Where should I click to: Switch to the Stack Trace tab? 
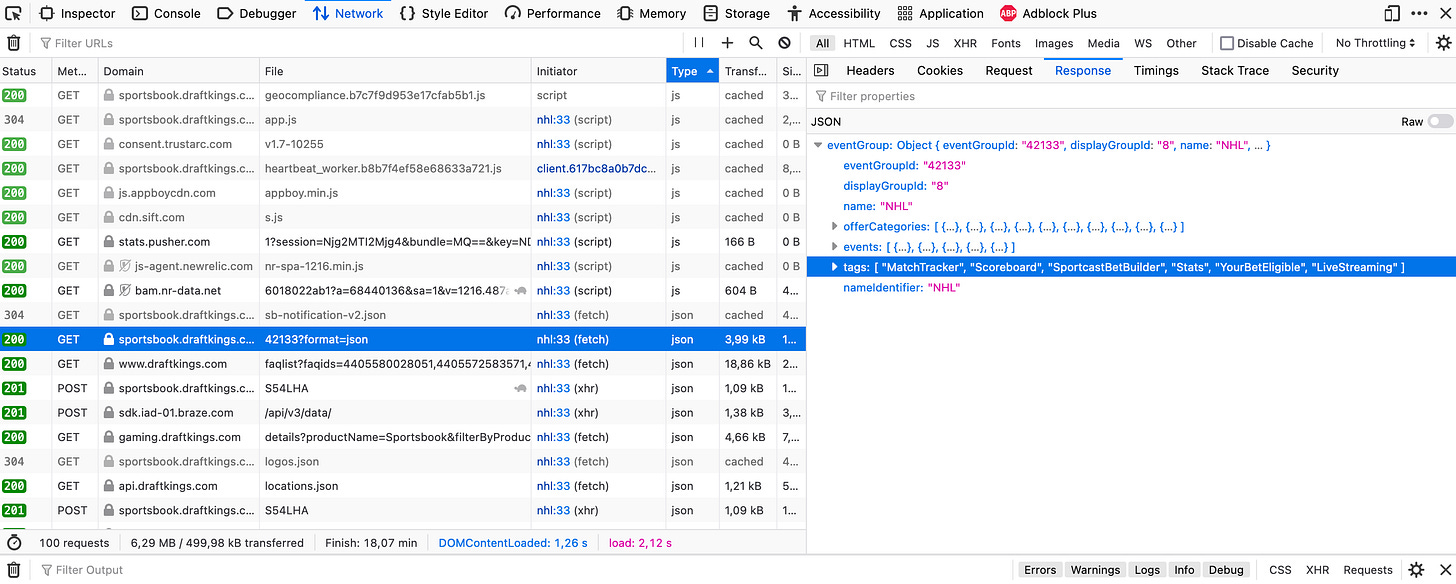[x=1235, y=70]
